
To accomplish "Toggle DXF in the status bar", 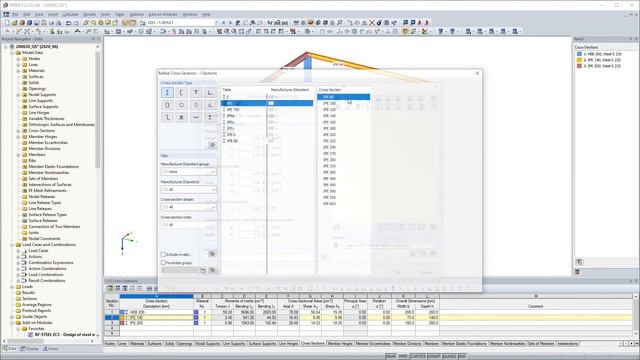I will pos(462,356).
